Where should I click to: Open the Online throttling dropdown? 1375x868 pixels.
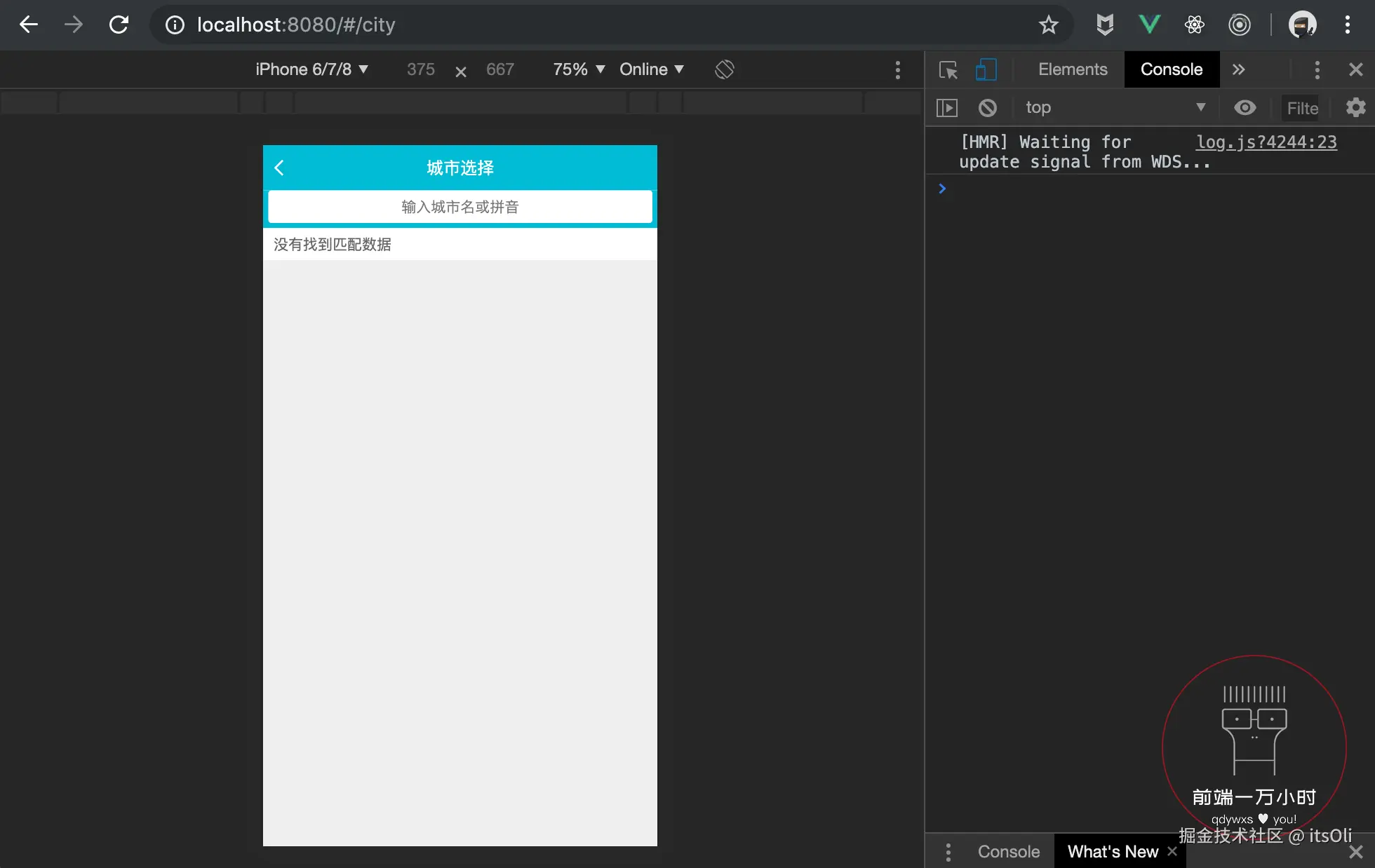pos(651,69)
